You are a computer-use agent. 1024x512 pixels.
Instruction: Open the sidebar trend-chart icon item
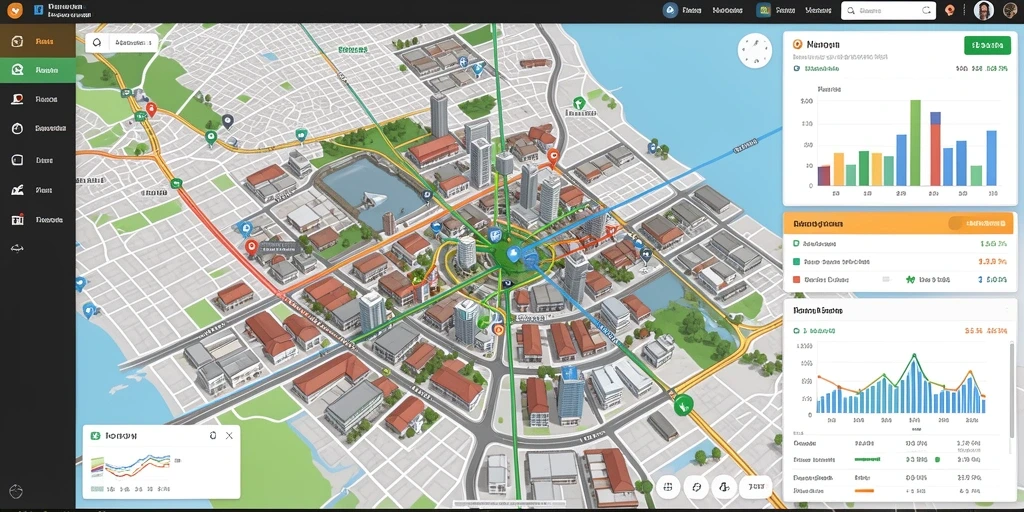point(18,190)
